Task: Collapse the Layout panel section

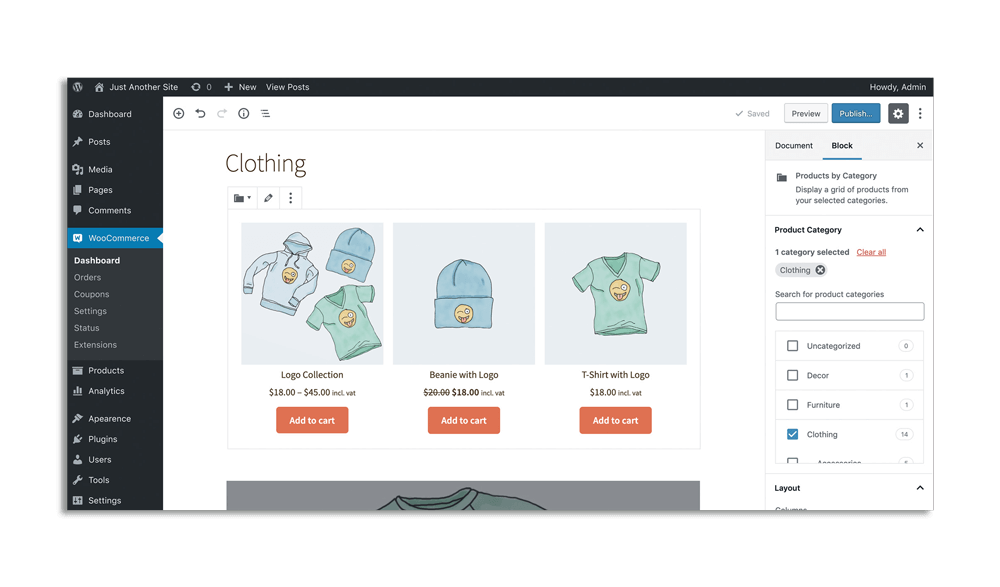Action: 920,488
